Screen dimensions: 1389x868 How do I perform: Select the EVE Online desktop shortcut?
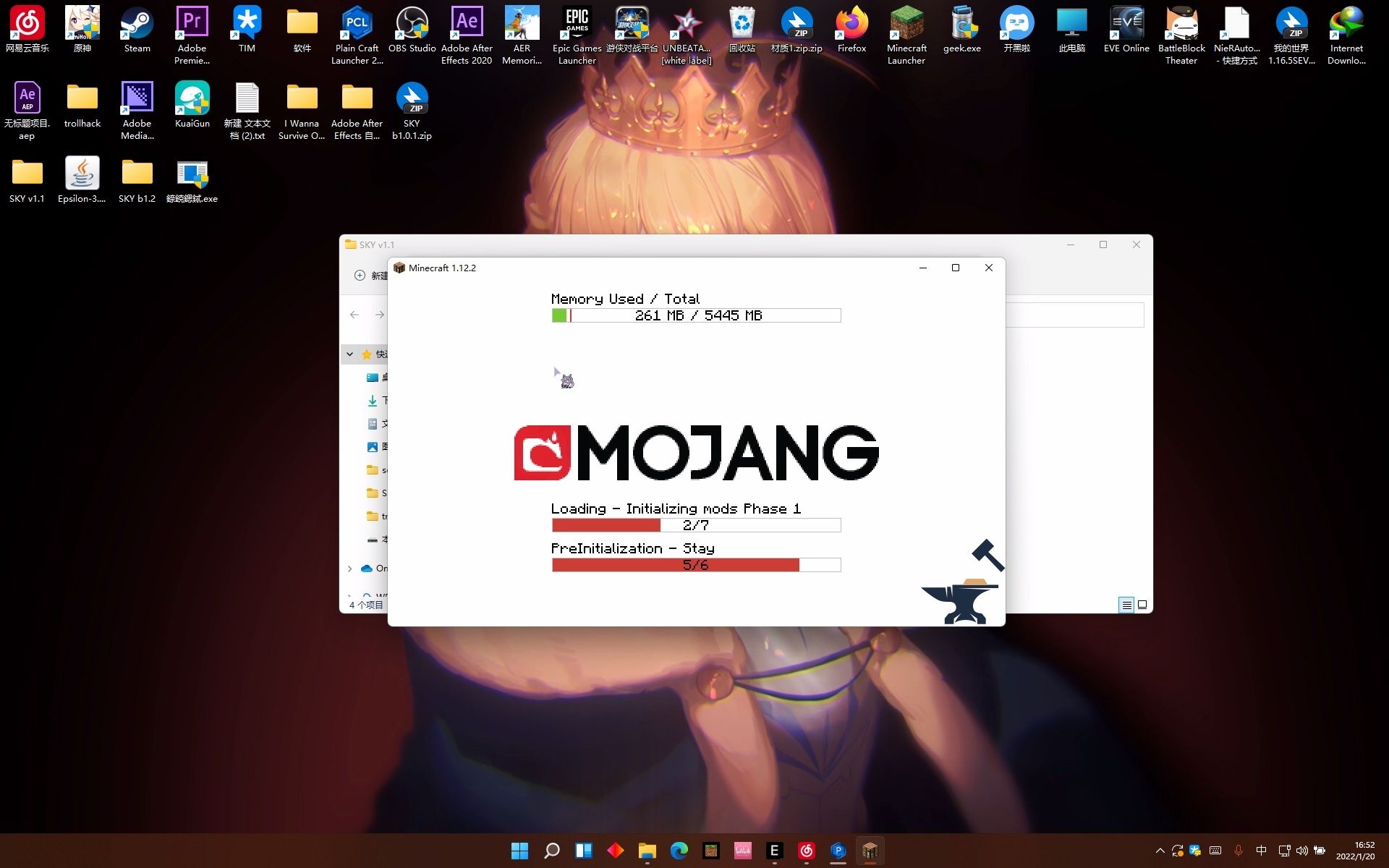click(x=1126, y=29)
